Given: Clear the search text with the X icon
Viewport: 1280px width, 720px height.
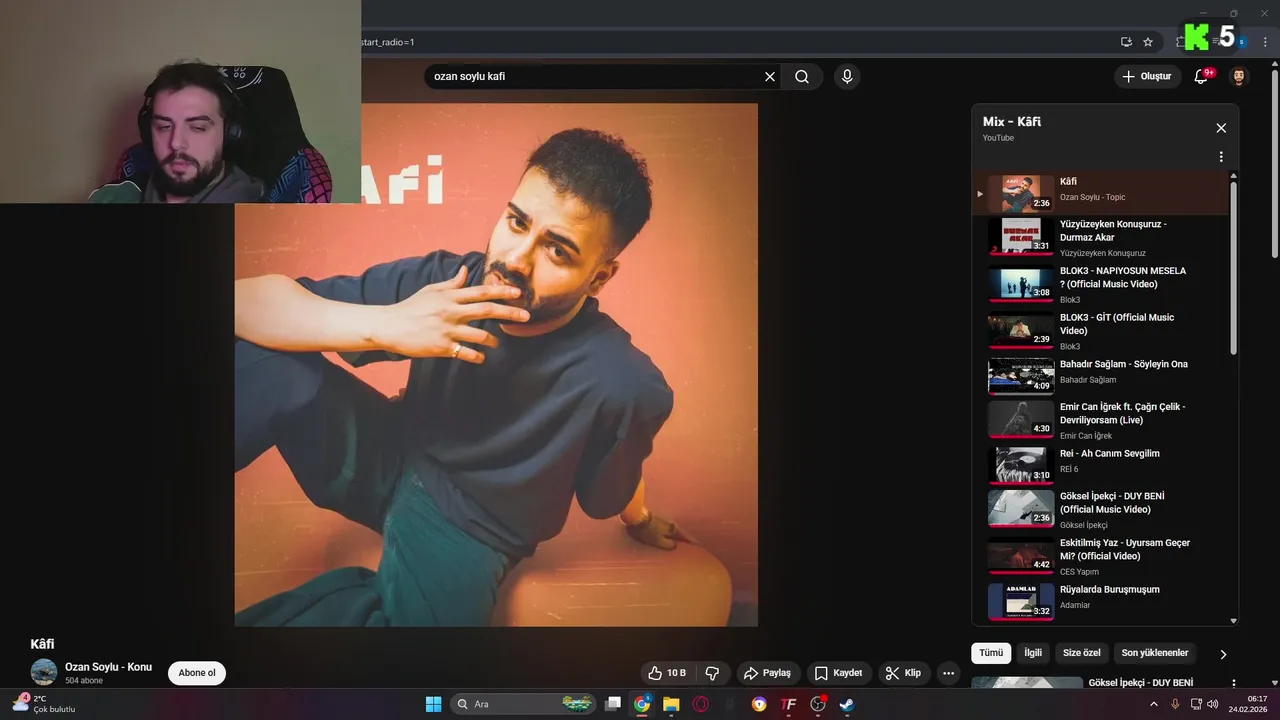Looking at the screenshot, I should pyautogui.click(x=770, y=77).
